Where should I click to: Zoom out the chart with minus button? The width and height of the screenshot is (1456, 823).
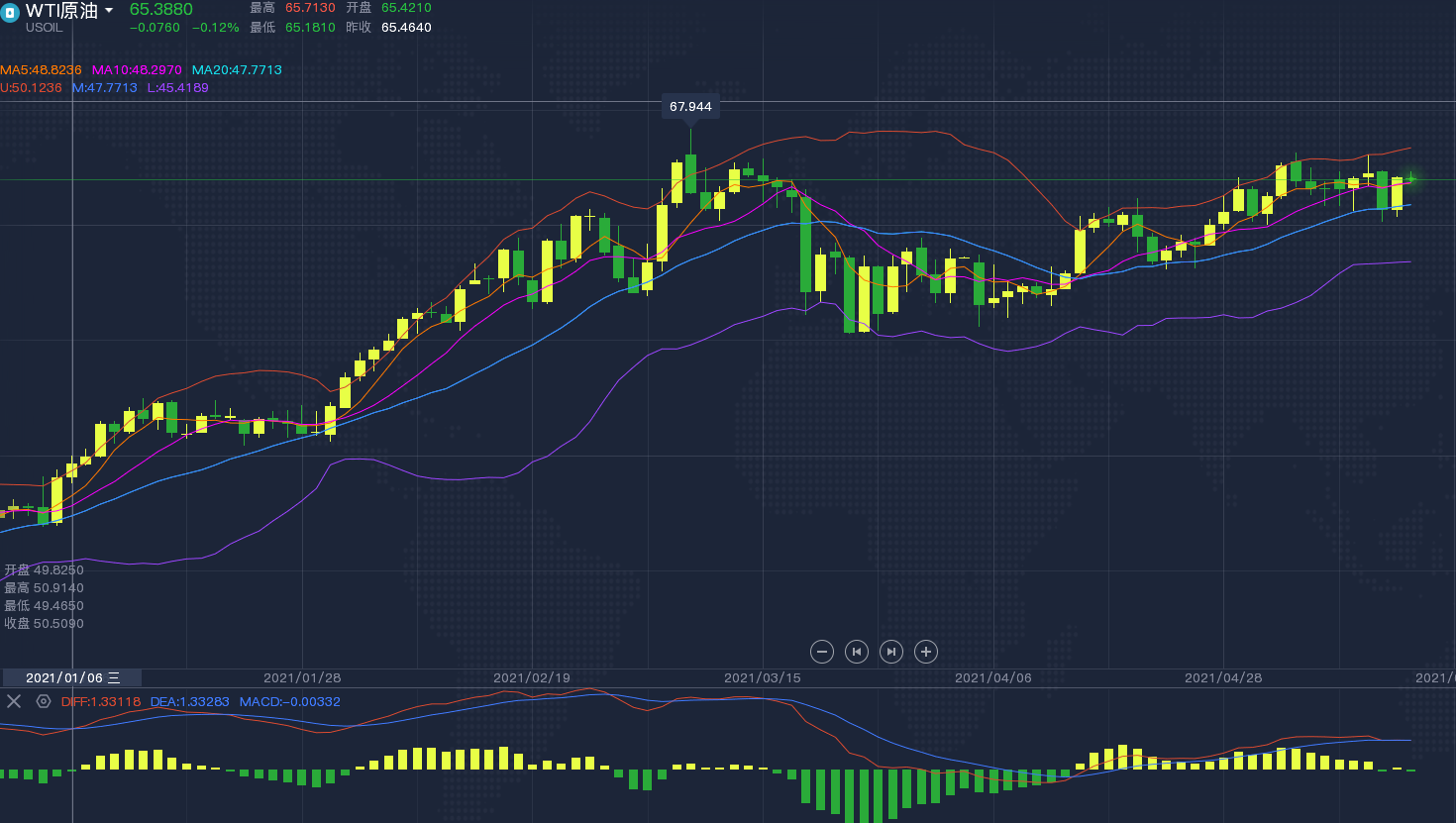point(821,652)
